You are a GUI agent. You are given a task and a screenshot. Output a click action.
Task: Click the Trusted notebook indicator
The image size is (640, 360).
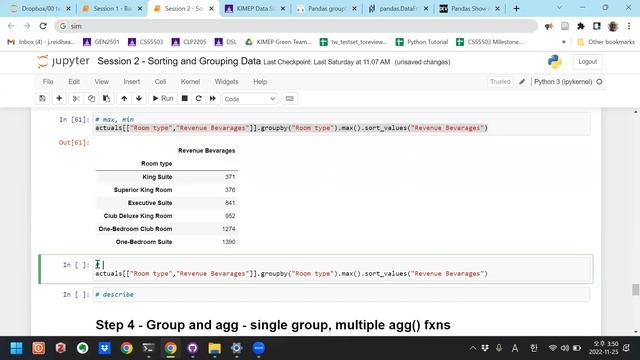(500, 82)
